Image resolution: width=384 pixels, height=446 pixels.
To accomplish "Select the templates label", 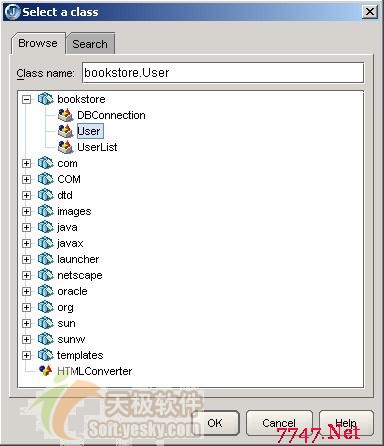I will tap(80, 355).
